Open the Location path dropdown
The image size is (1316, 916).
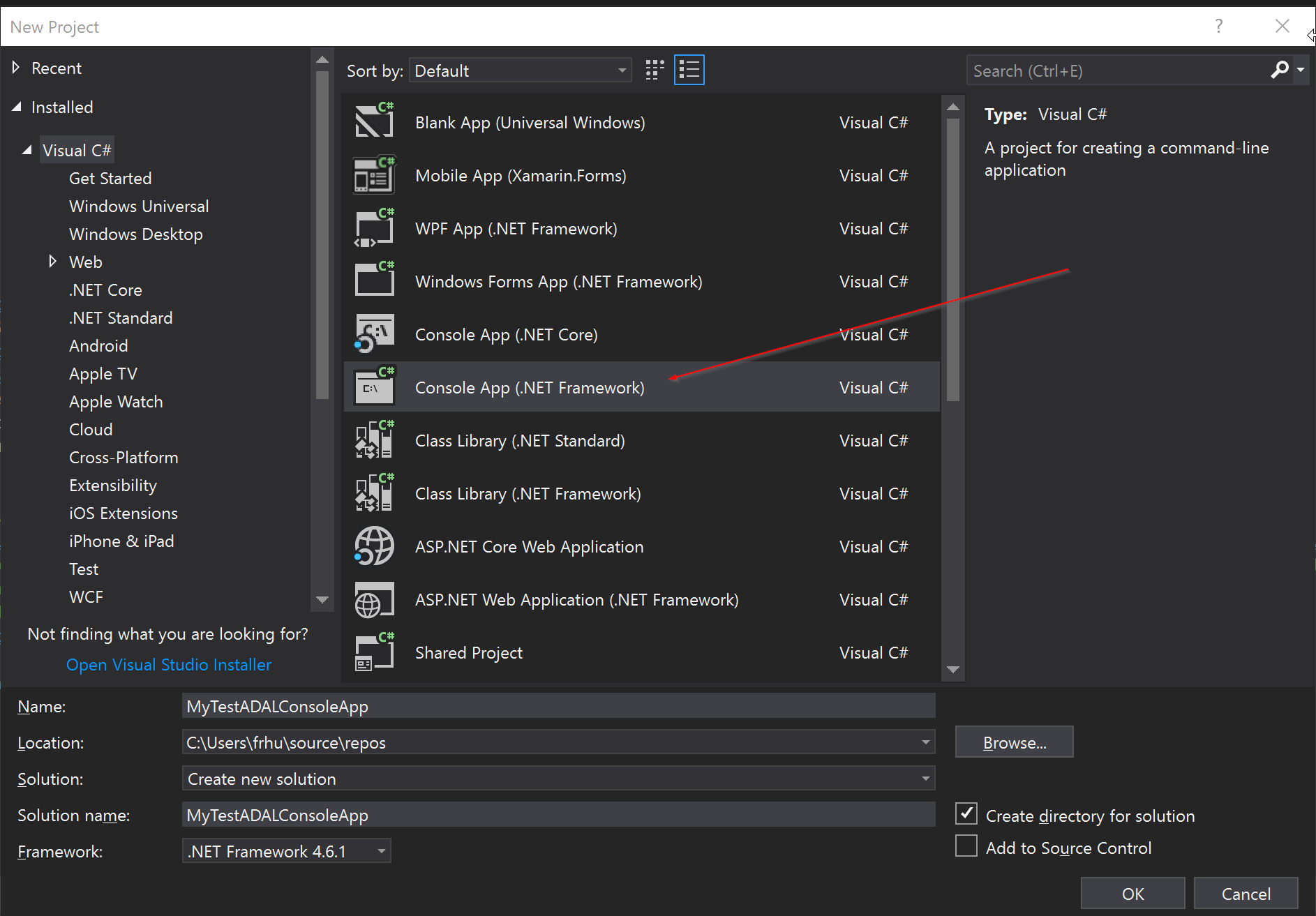coord(926,742)
